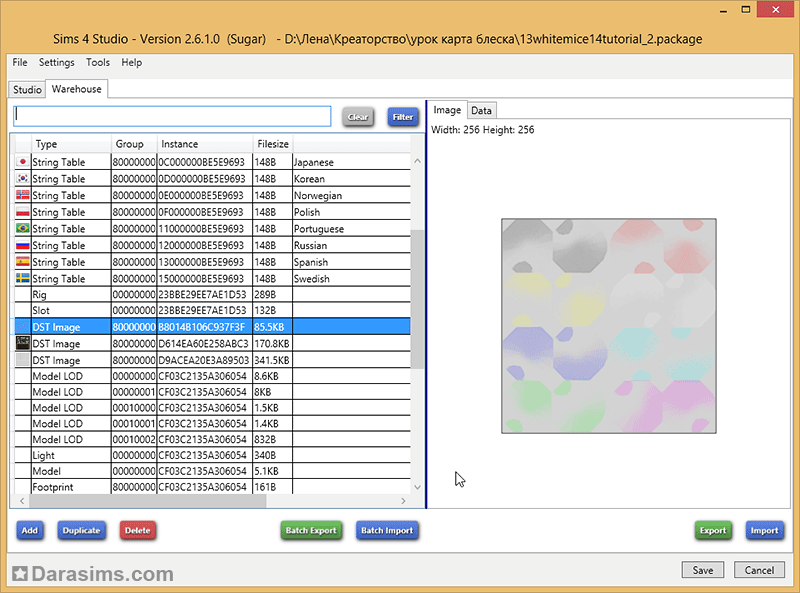Click the Import button

[764, 530]
